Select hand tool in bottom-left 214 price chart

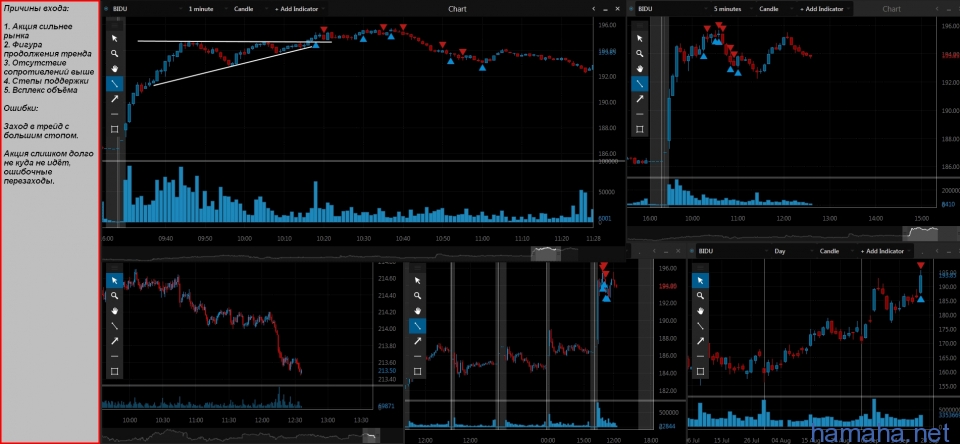[114, 310]
